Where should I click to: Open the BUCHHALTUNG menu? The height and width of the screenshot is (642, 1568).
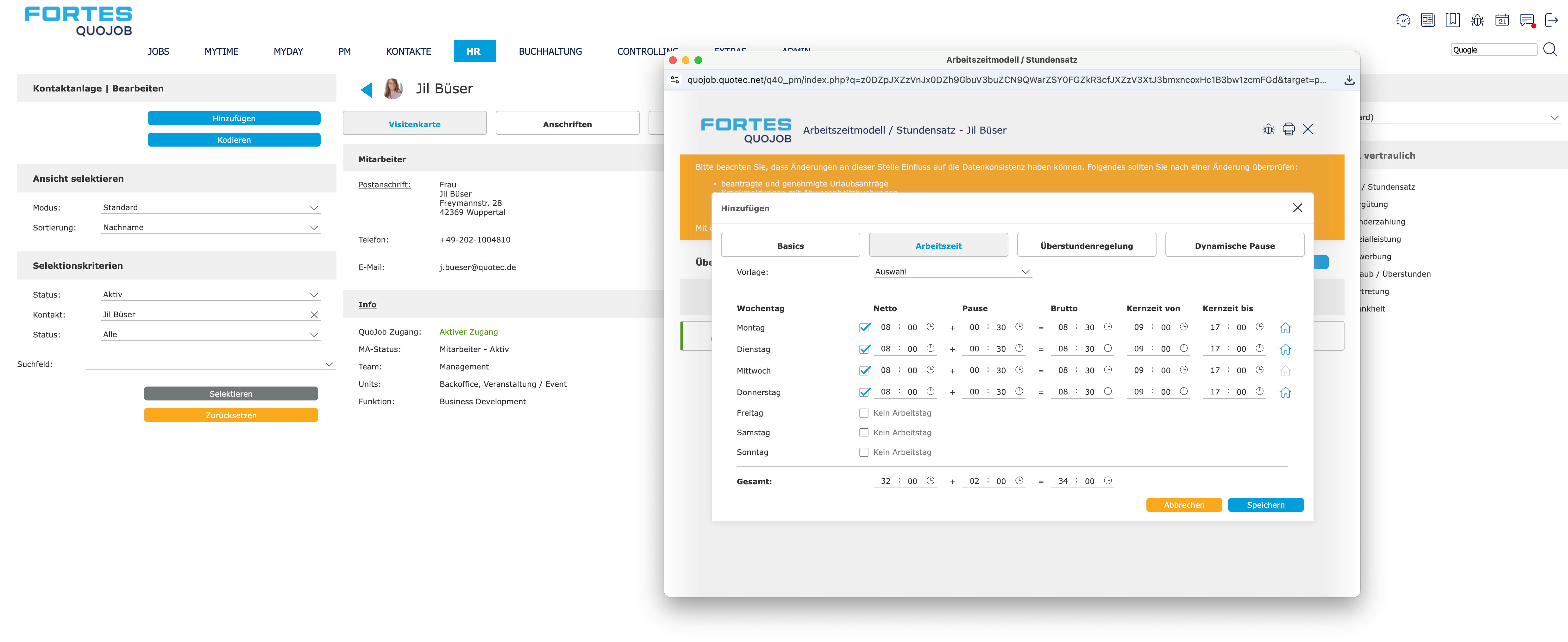coord(550,52)
